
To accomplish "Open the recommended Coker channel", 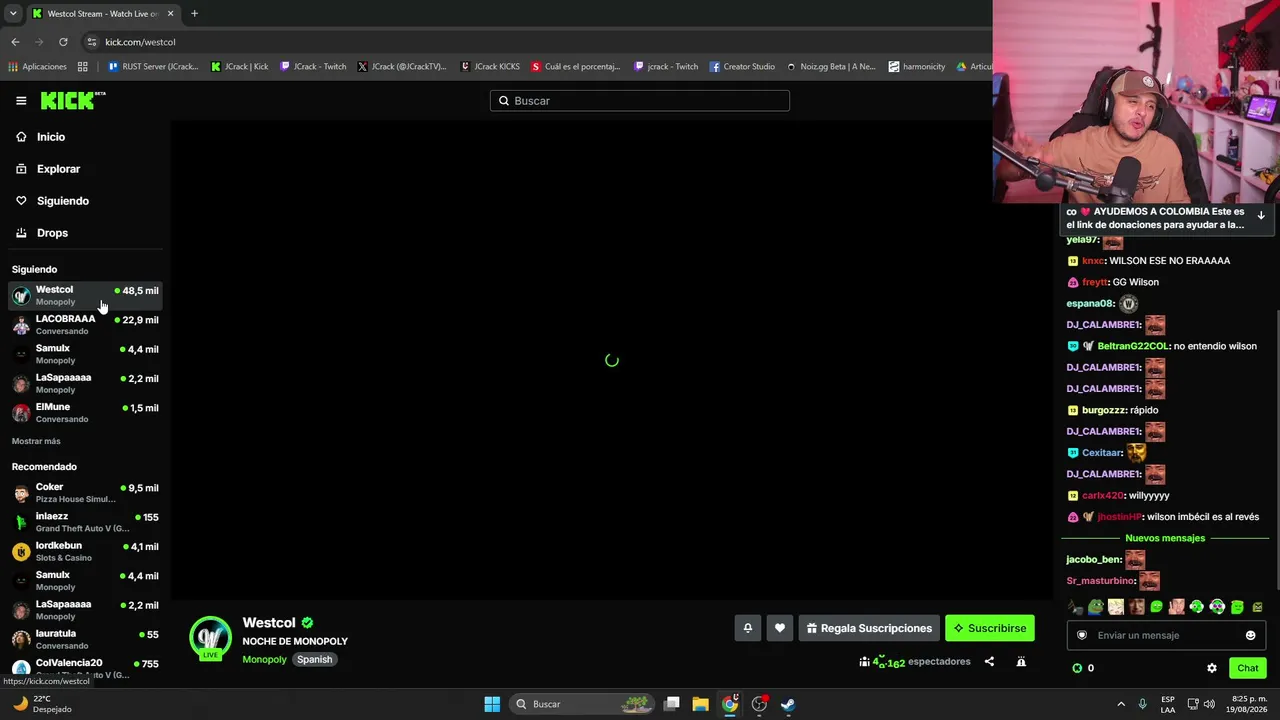I will click(85, 493).
